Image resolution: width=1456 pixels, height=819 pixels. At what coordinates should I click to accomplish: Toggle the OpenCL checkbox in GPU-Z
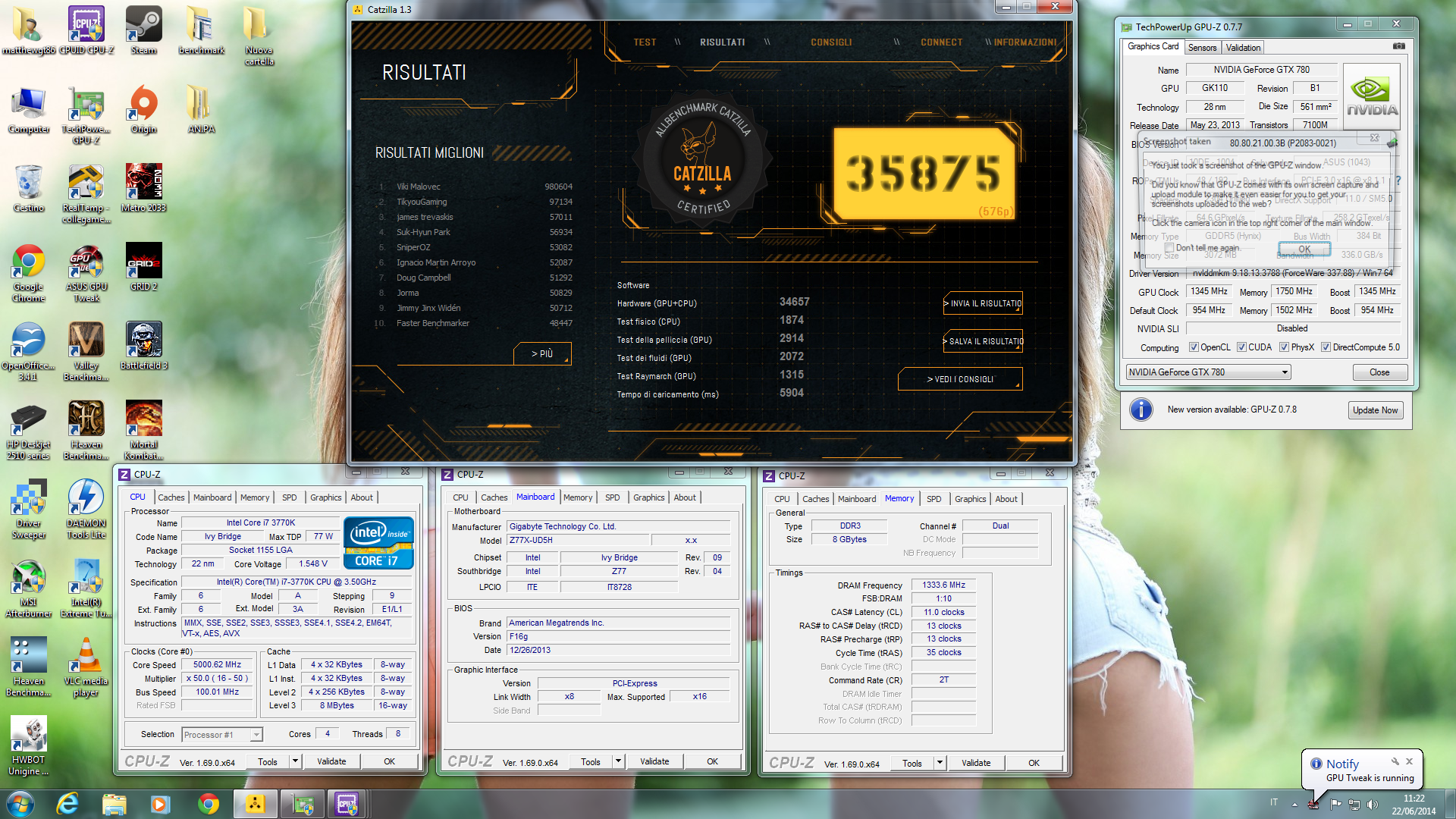pyautogui.click(x=1194, y=347)
